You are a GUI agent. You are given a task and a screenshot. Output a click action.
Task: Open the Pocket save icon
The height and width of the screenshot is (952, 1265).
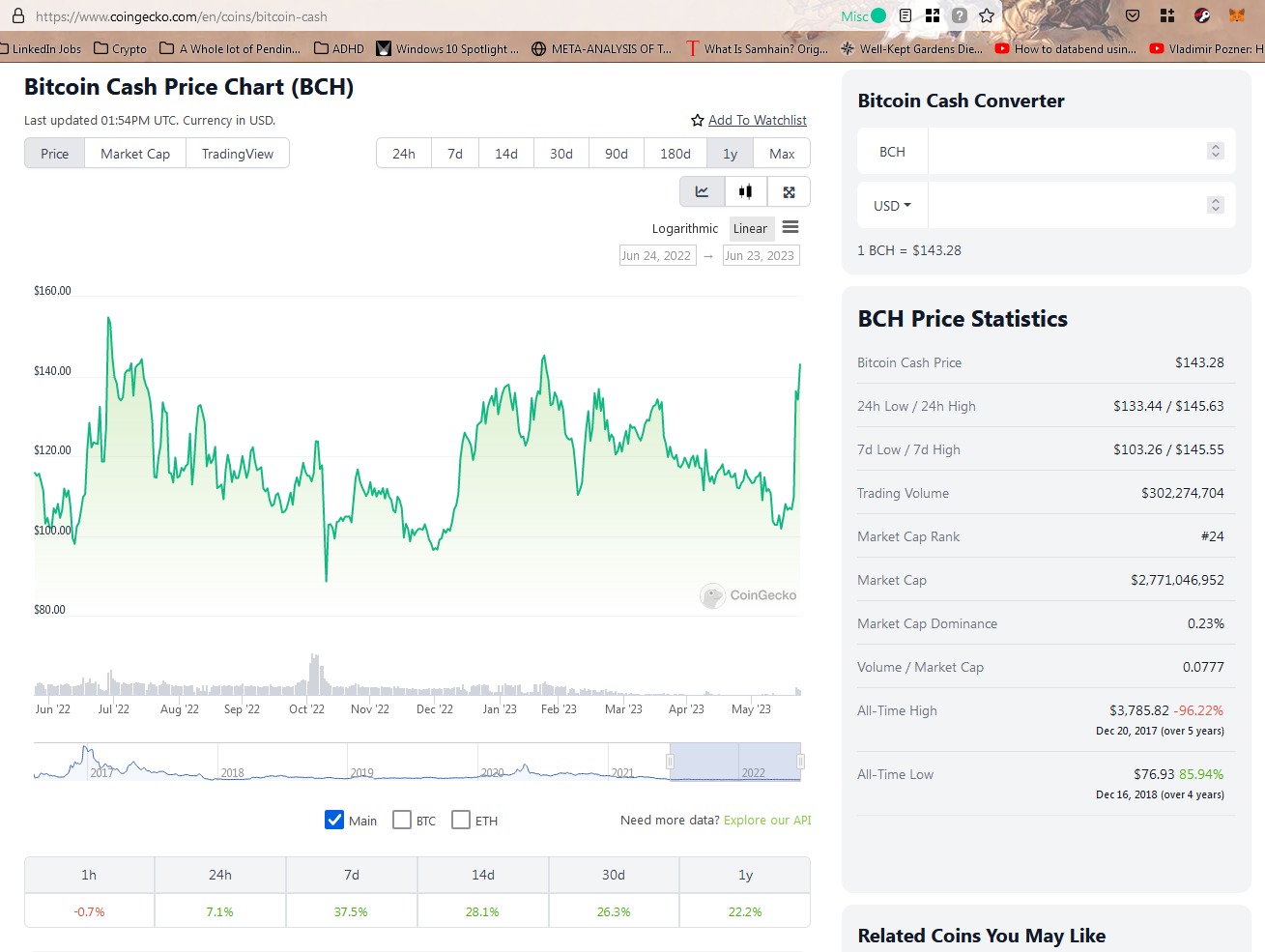pos(1134,15)
